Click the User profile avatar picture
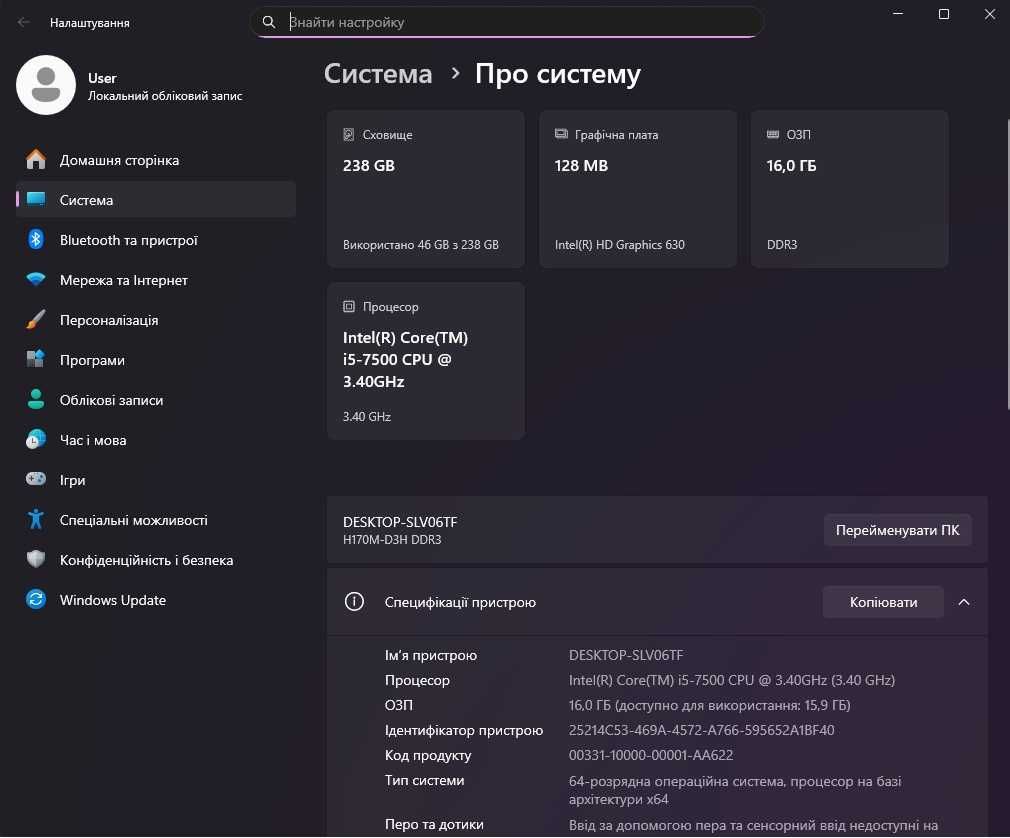 pyautogui.click(x=46, y=85)
